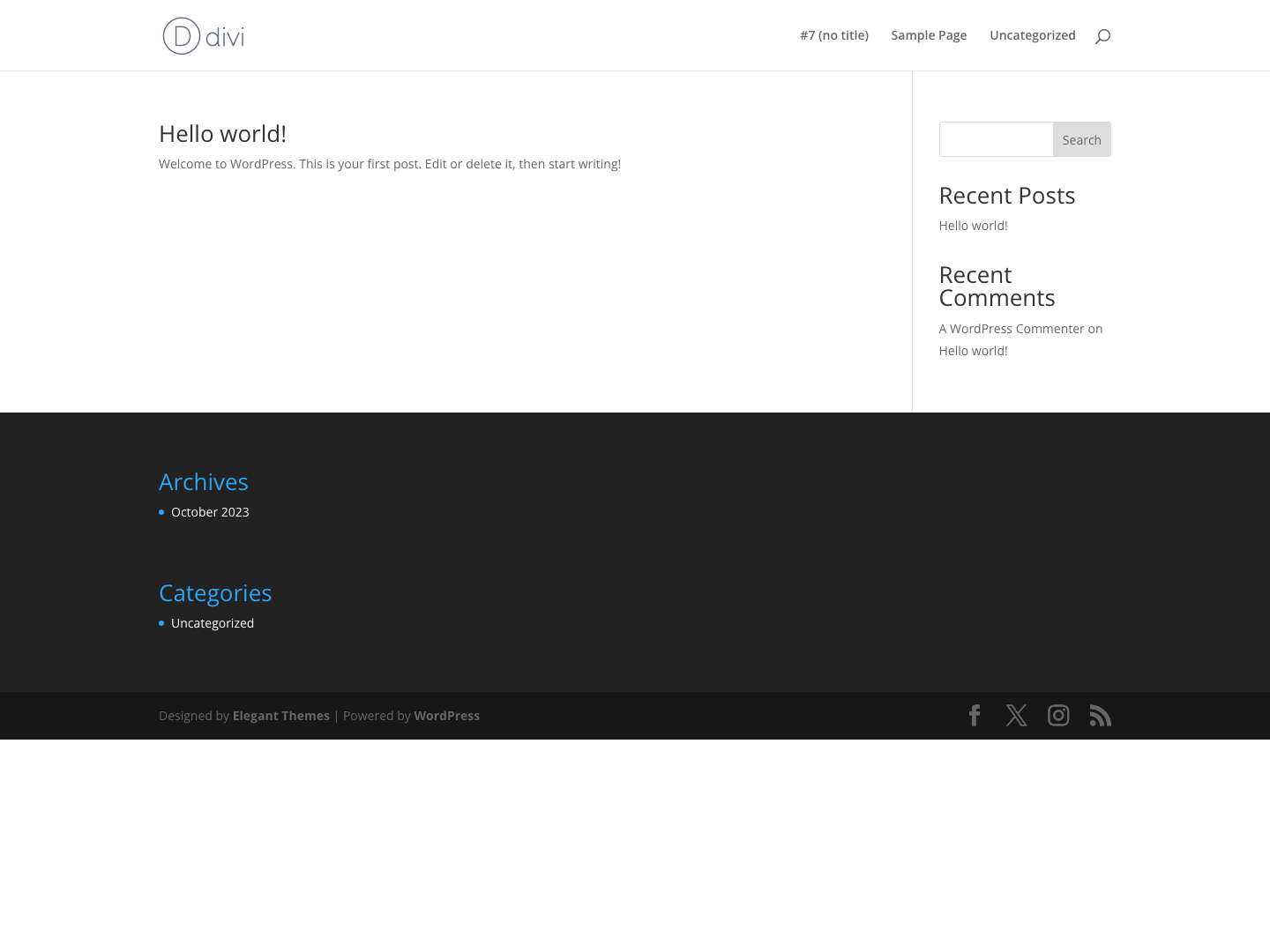Screen dimensions: 1270x952
Task: Select Uncategorized under Categories
Action: [213, 622]
